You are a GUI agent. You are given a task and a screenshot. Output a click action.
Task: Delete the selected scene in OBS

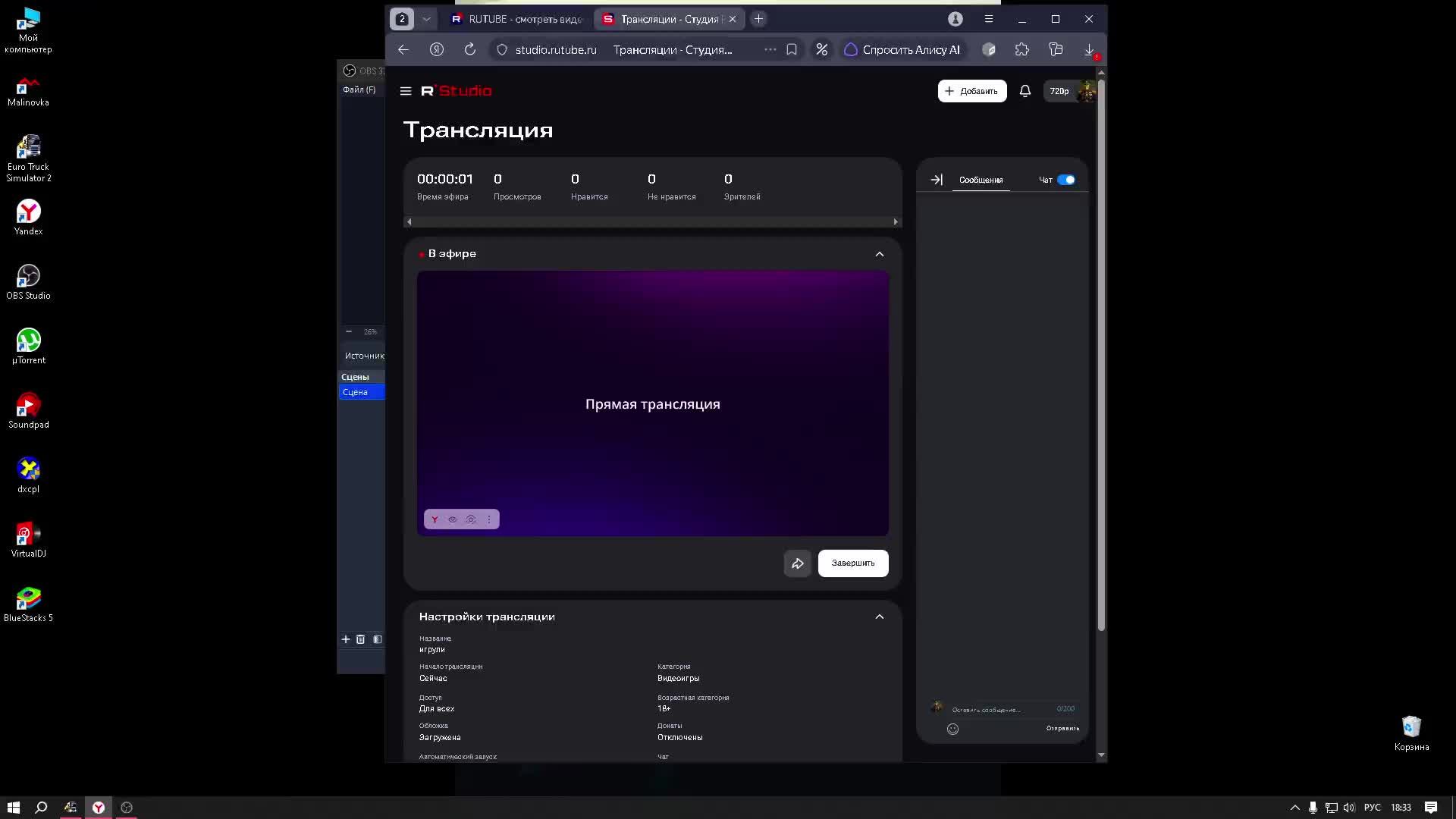(361, 639)
